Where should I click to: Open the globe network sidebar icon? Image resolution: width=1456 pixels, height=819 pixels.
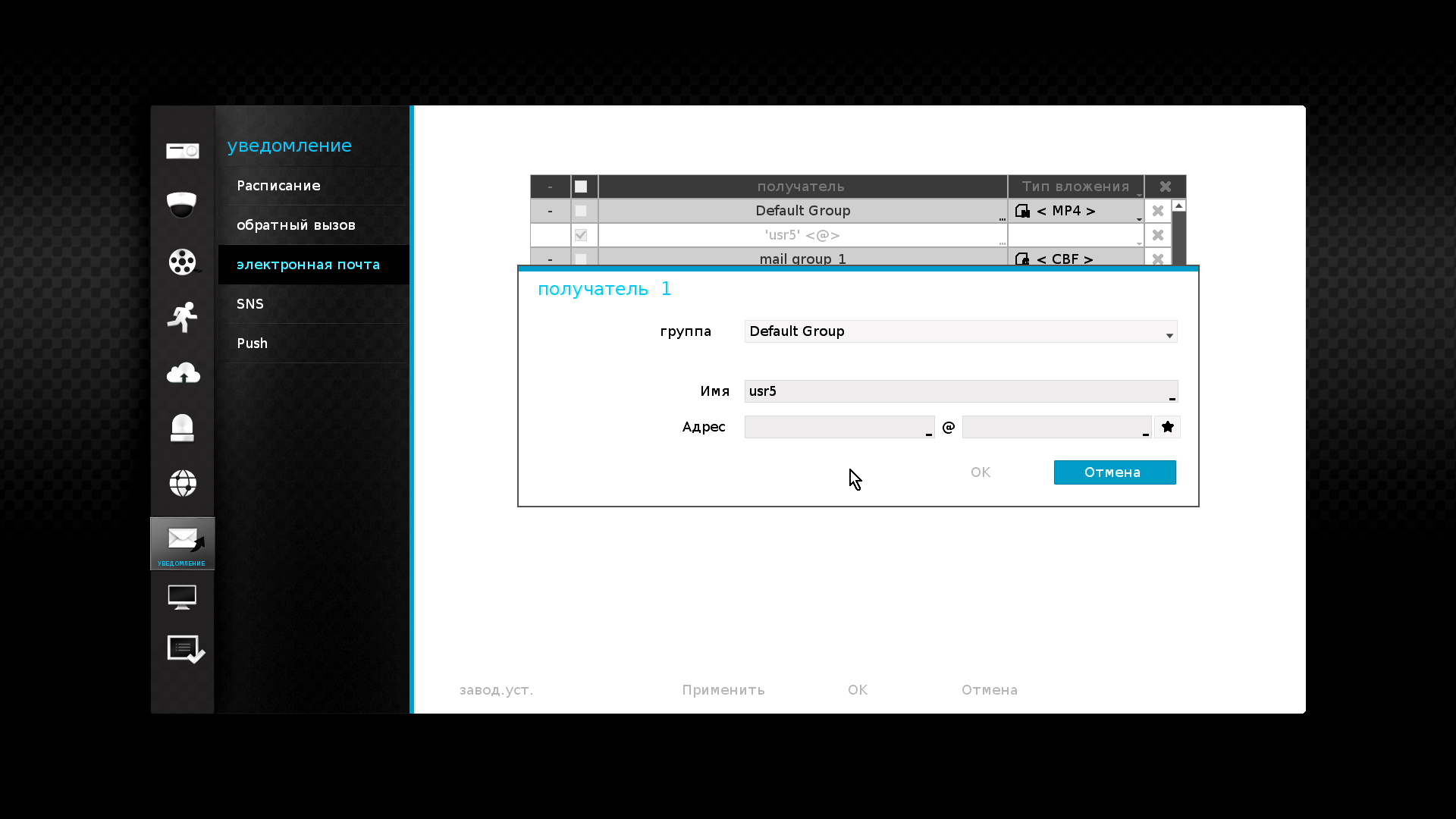(x=182, y=483)
